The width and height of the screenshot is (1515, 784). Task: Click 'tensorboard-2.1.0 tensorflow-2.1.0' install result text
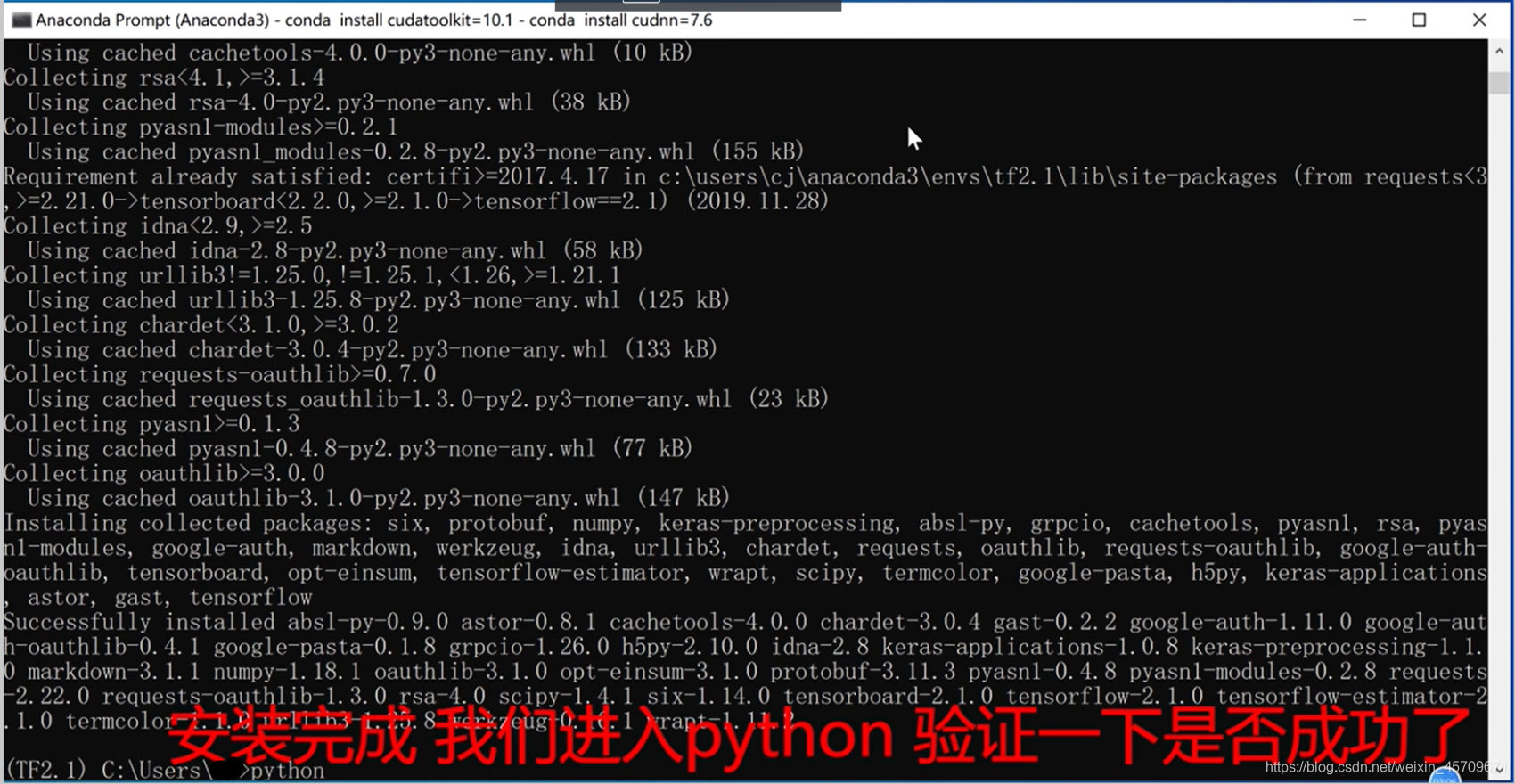[x=993, y=697]
